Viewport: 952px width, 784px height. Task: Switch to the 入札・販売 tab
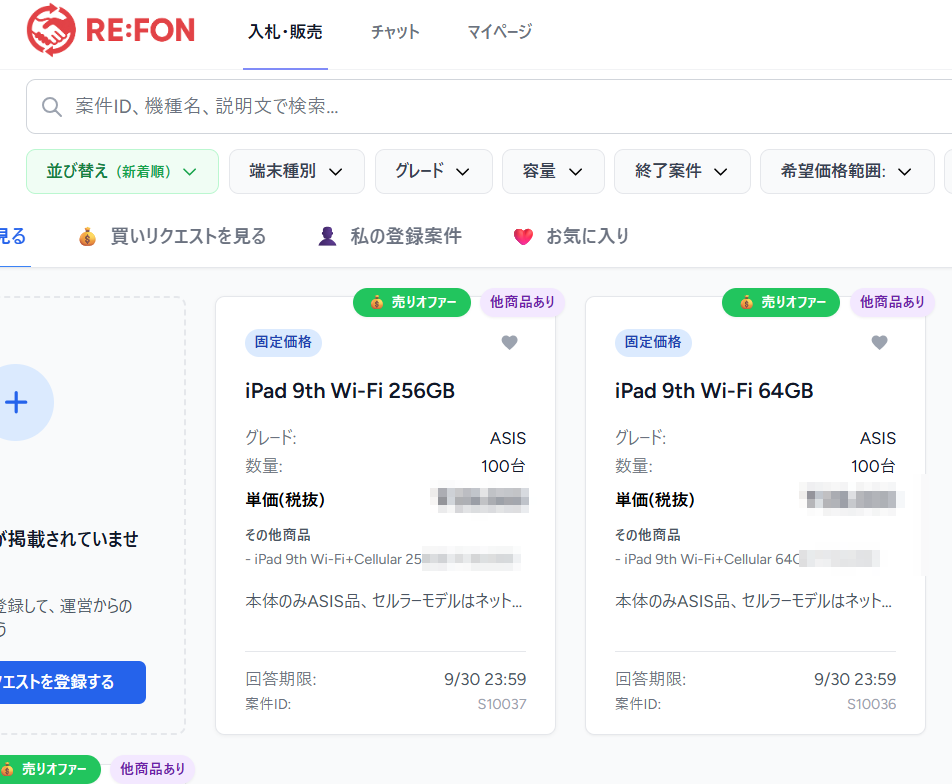pos(285,32)
